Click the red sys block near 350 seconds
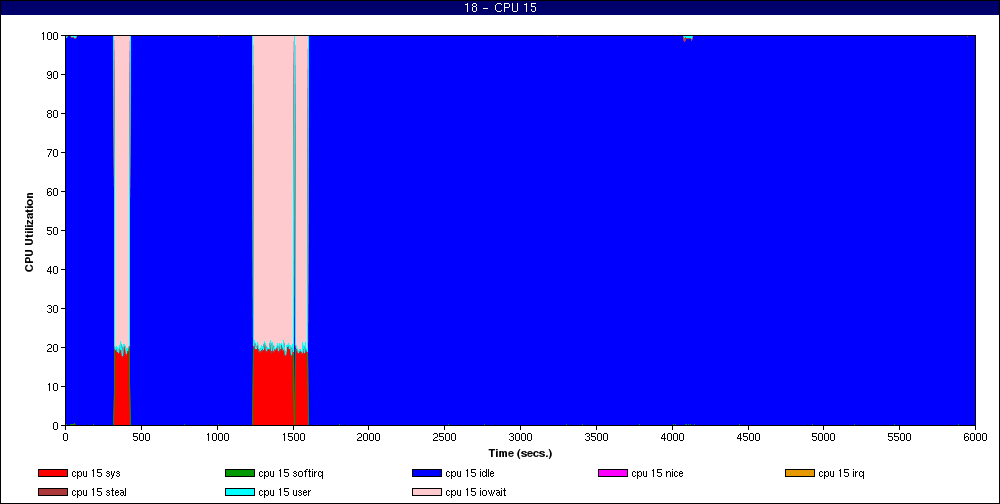1000x504 pixels. pyautogui.click(x=122, y=387)
